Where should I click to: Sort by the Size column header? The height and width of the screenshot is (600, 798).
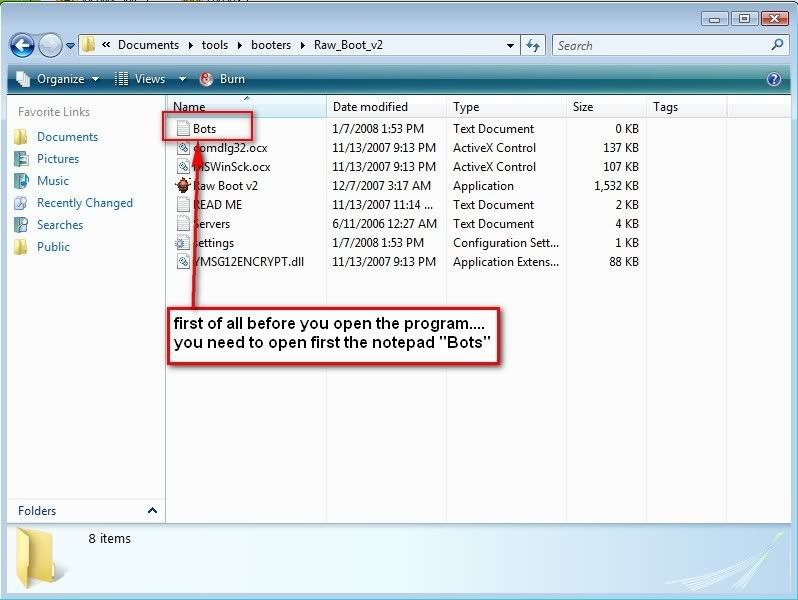[x=606, y=107]
